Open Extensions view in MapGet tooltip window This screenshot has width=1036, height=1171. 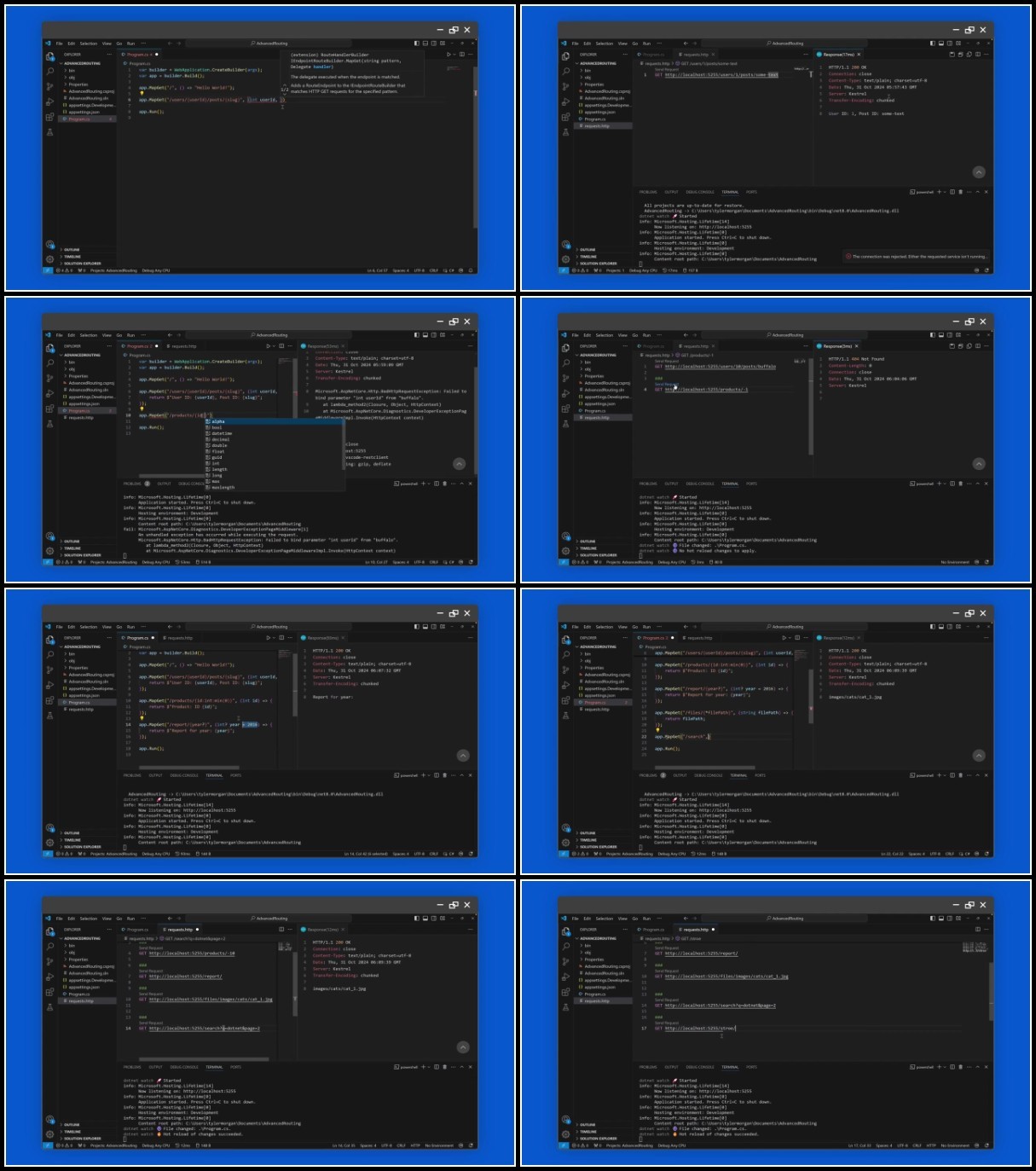pyautogui.click(x=49, y=117)
